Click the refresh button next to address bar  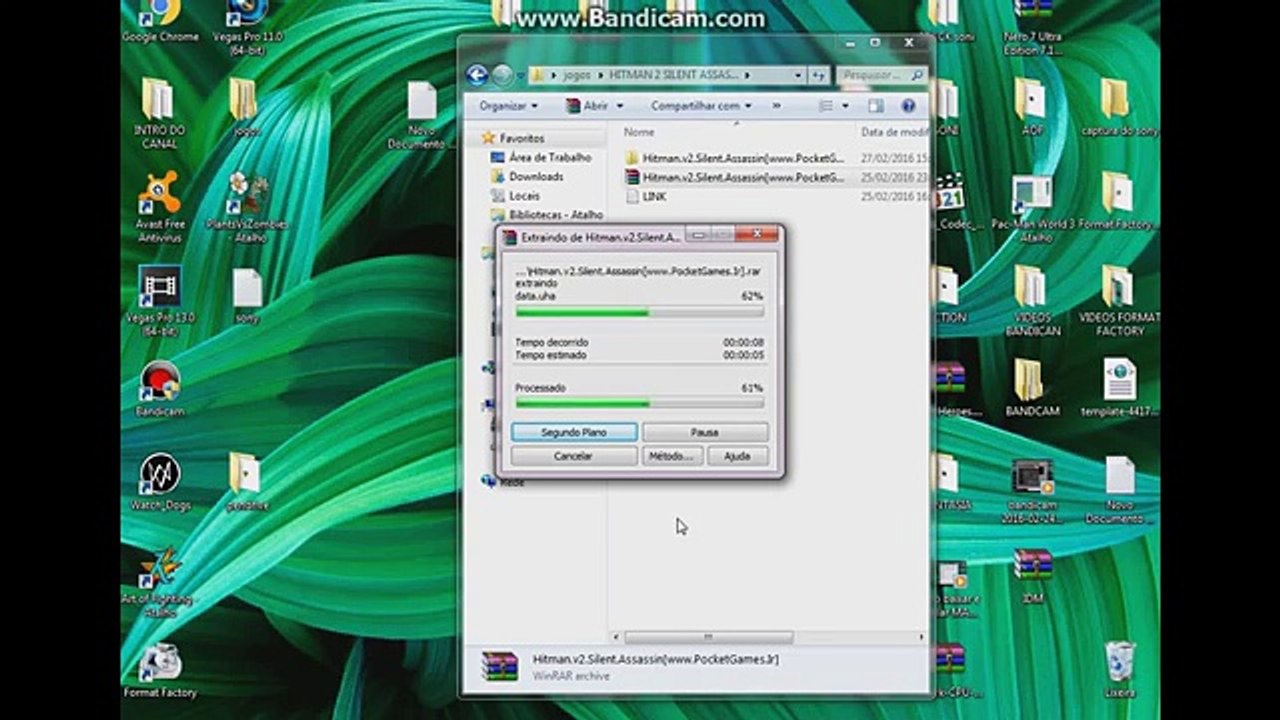coord(819,75)
